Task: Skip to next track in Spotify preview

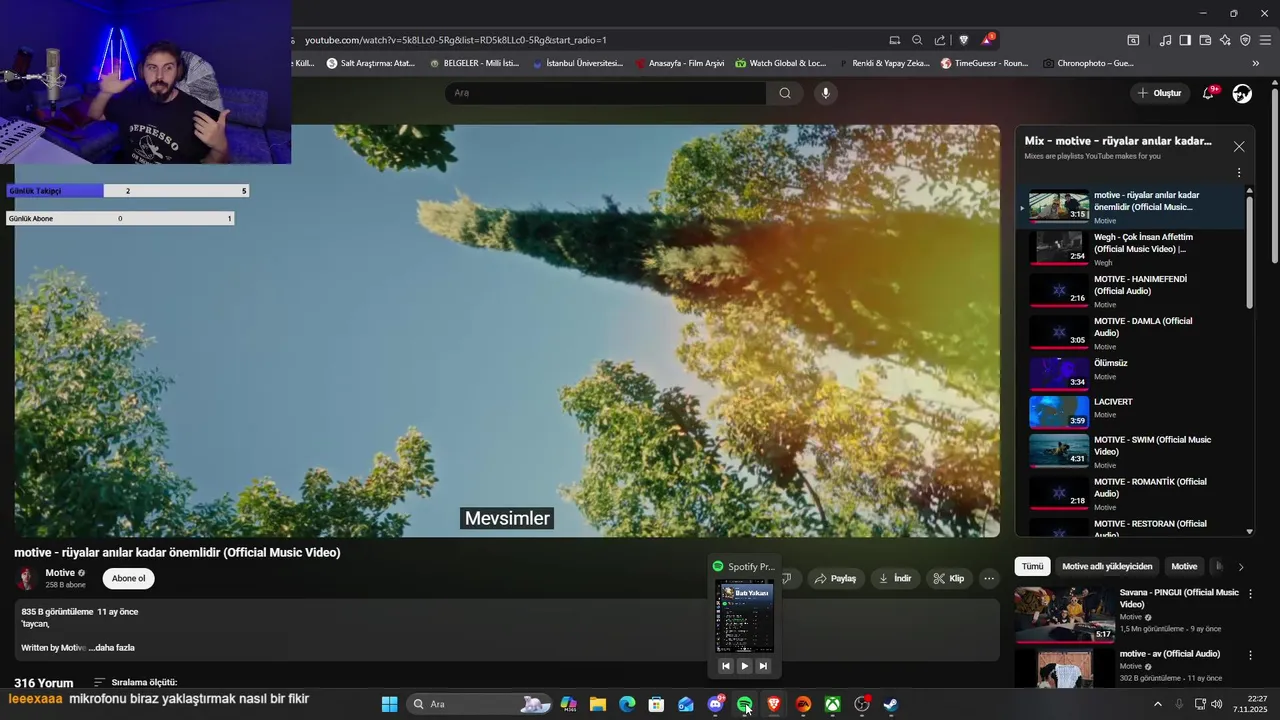Action: pos(763,666)
